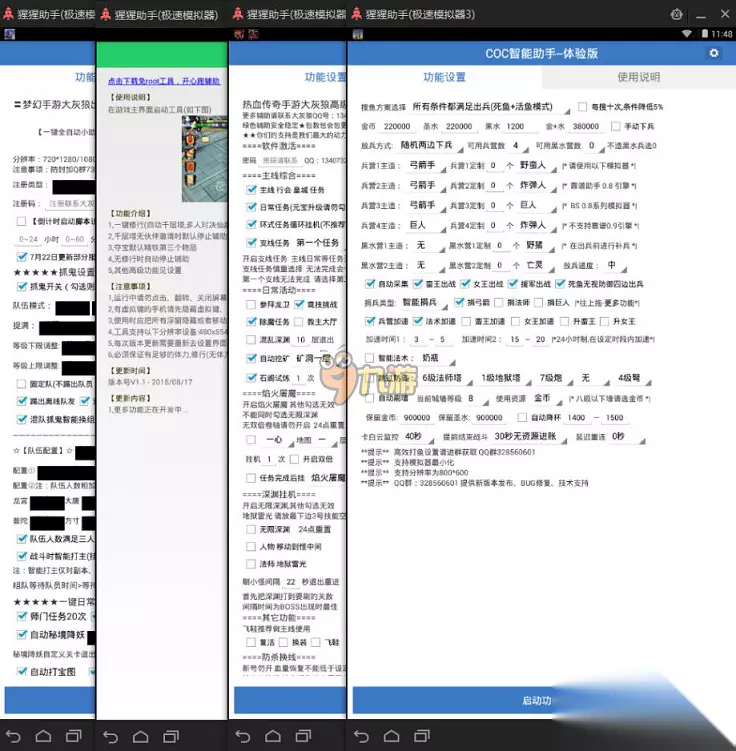The height and width of the screenshot is (751, 736).
Task: Tap recent apps button in 梦幻手游 window
Action: click(x=73, y=736)
